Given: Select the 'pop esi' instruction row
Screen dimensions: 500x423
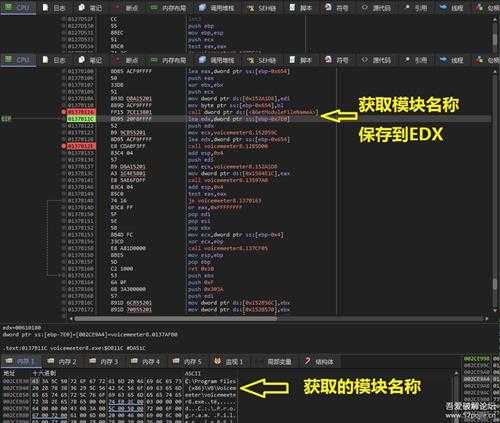Looking at the screenshot, I should (x=199, y=221).
